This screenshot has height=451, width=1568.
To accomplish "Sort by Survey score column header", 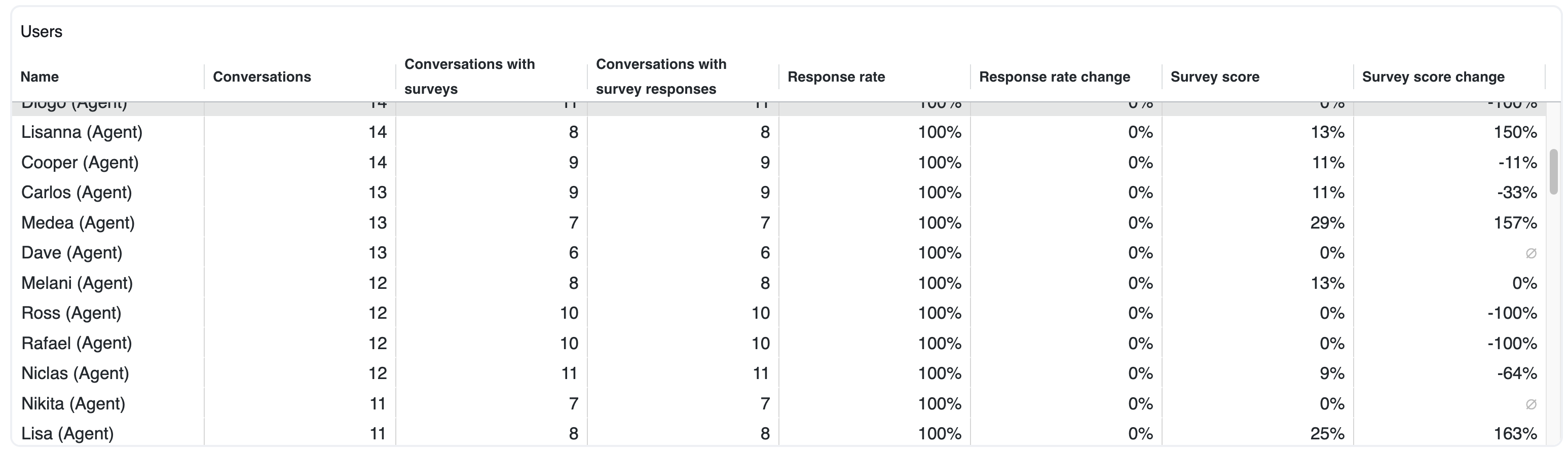I will pyautogui.click(x=1214, y=77).
